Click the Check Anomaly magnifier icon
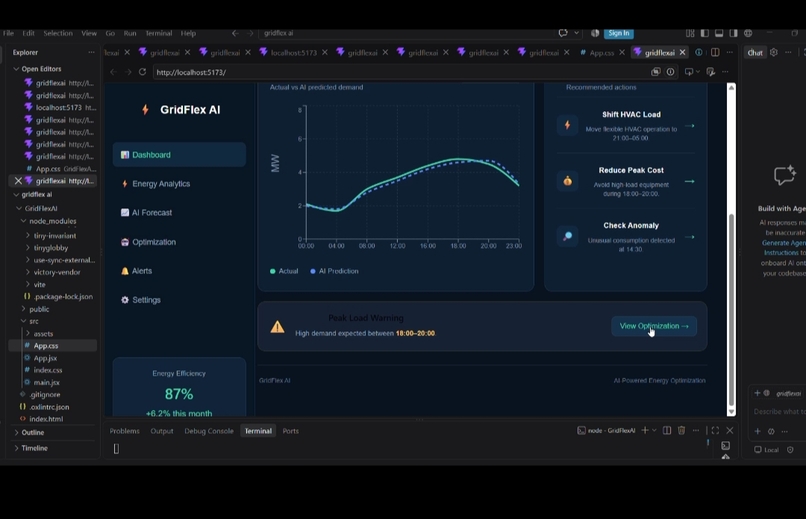The height and width of the screenshot is (519, 806). pyautogui.click(x=567, y=236)
